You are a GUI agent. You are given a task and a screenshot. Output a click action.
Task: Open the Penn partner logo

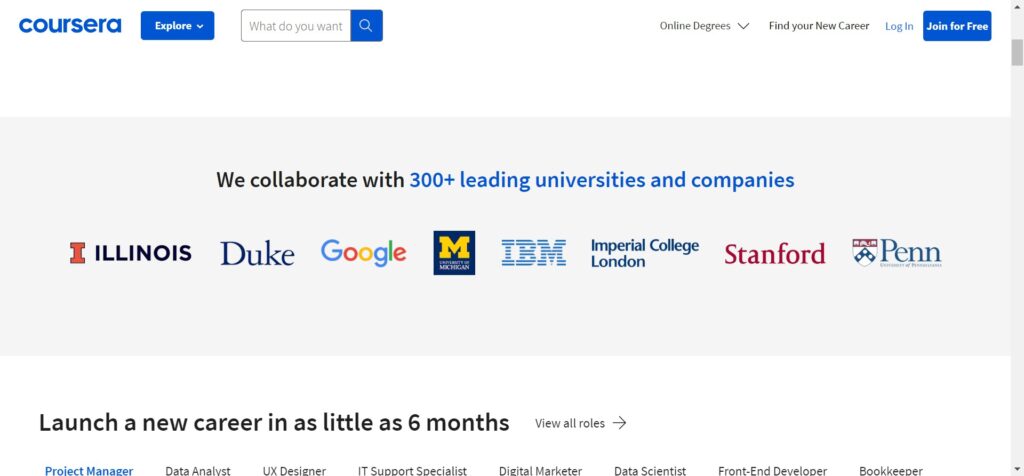pos(897,253)
